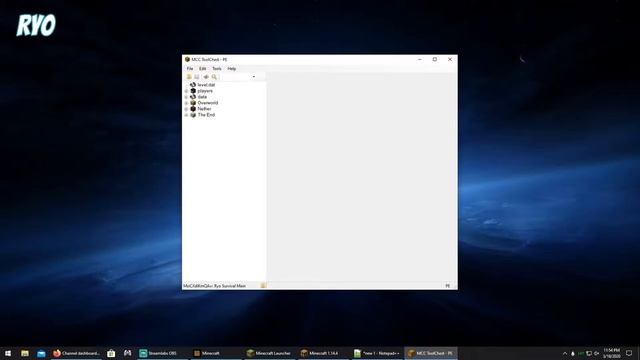Expand the players node
The width and height of the screenshot is (640, 360).
click(187, 91)
